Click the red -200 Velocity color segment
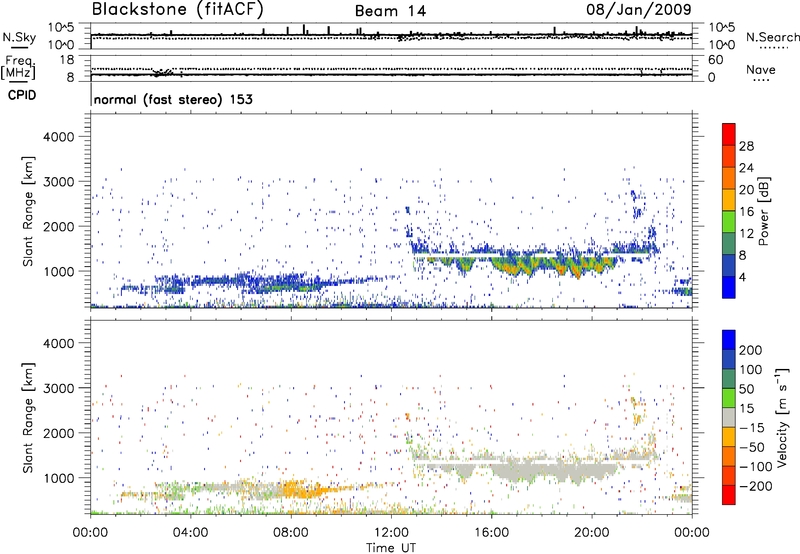Viewport: 800px width, 554px height. [729, 495]
